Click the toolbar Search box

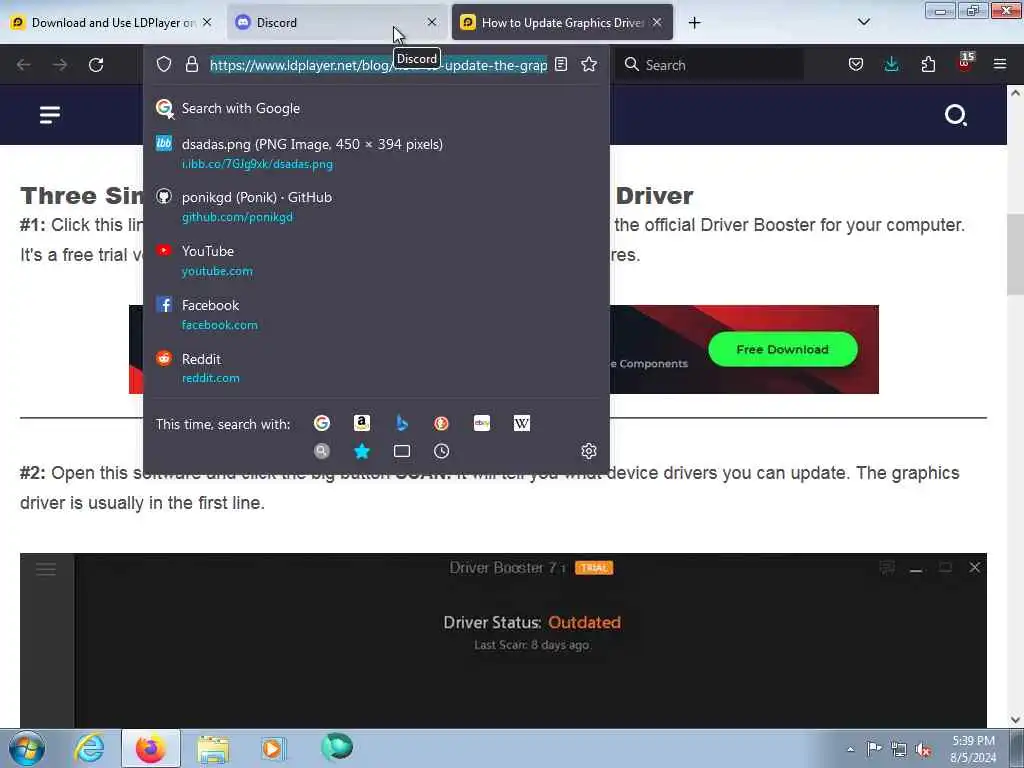pyautogui.click(x=711, y=65)
